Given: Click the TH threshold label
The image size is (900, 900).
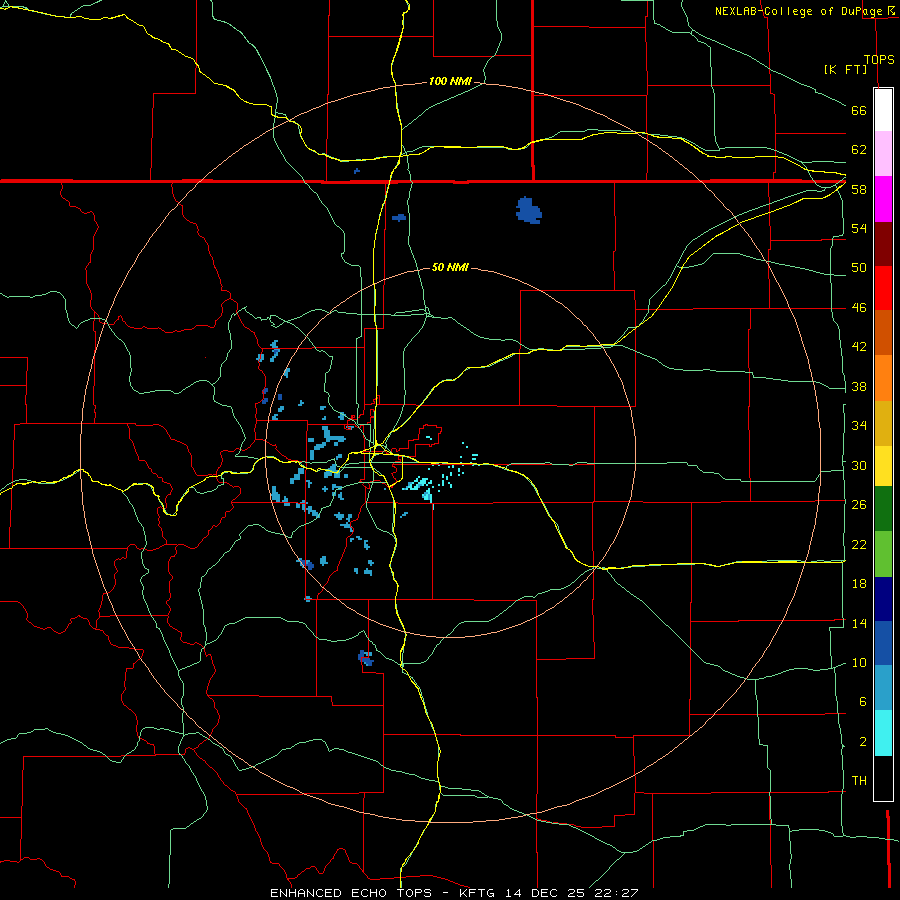Looking at the screenshot, I should tap(859, 781).
